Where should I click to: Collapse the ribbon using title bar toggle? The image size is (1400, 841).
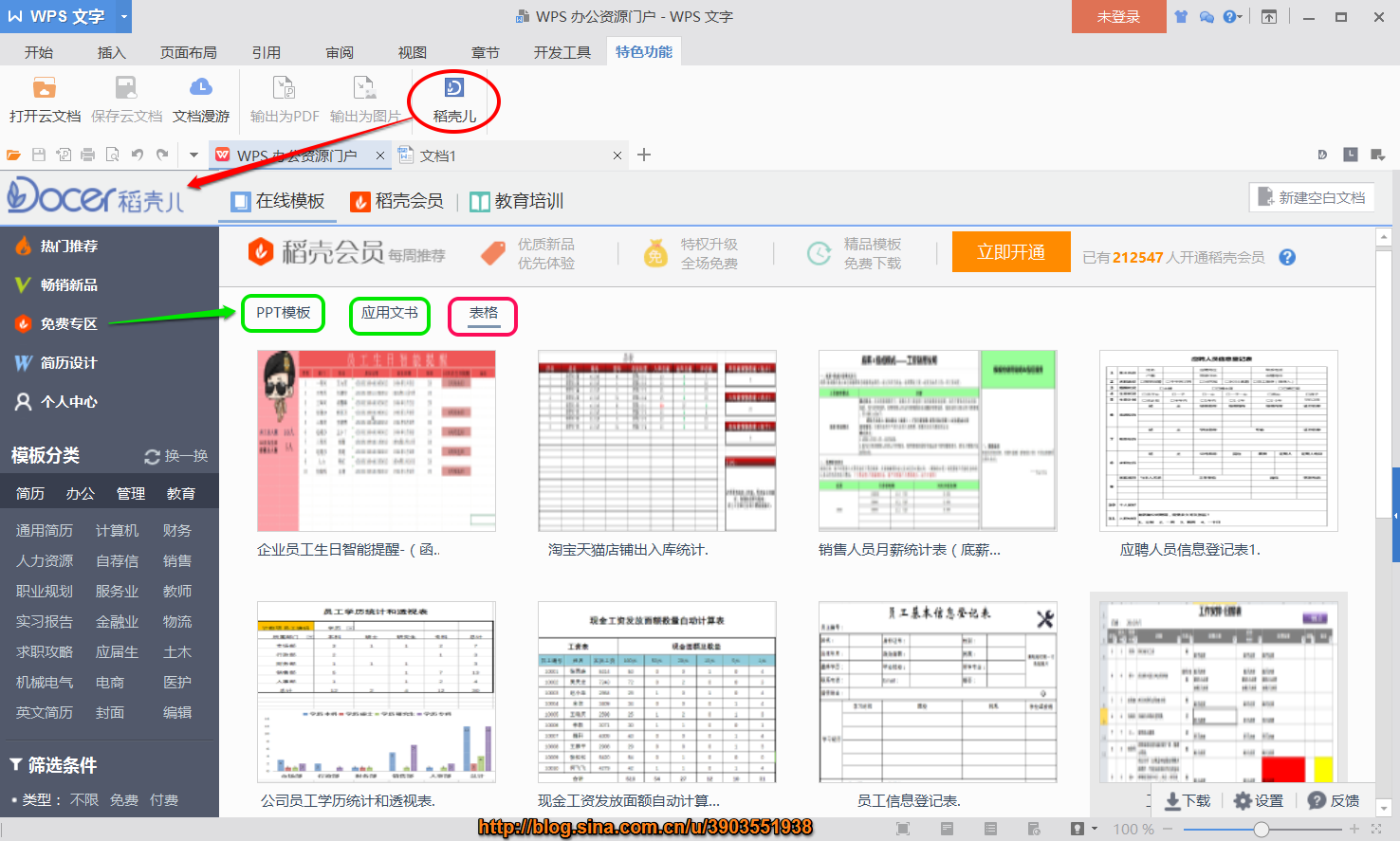pos(1269,17)
